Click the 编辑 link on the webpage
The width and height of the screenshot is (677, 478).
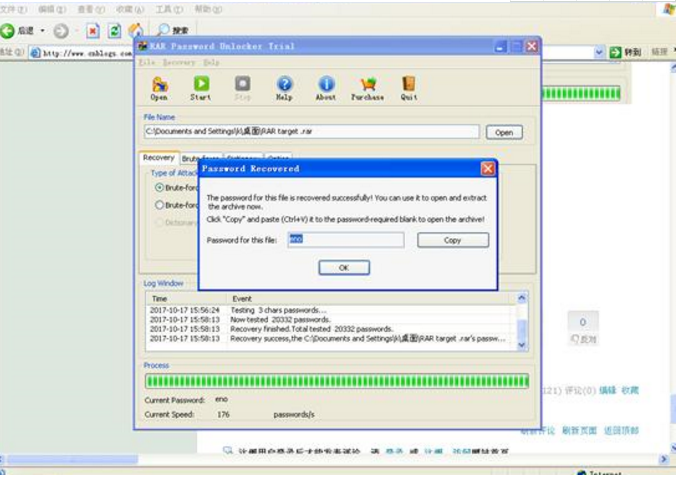click(607, 390)
